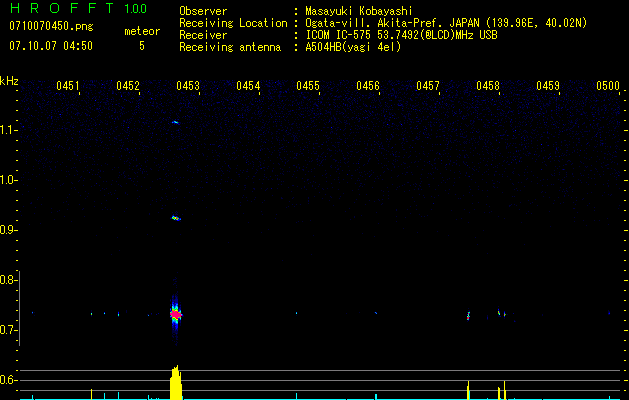Click the strong red meteor echo near 0453

[175, 314]
